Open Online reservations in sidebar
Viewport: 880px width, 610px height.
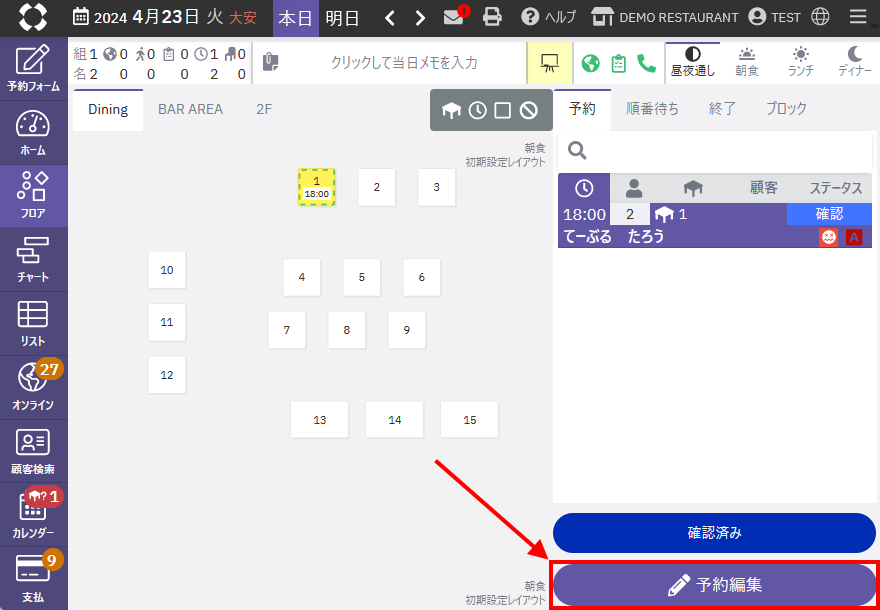33,387
